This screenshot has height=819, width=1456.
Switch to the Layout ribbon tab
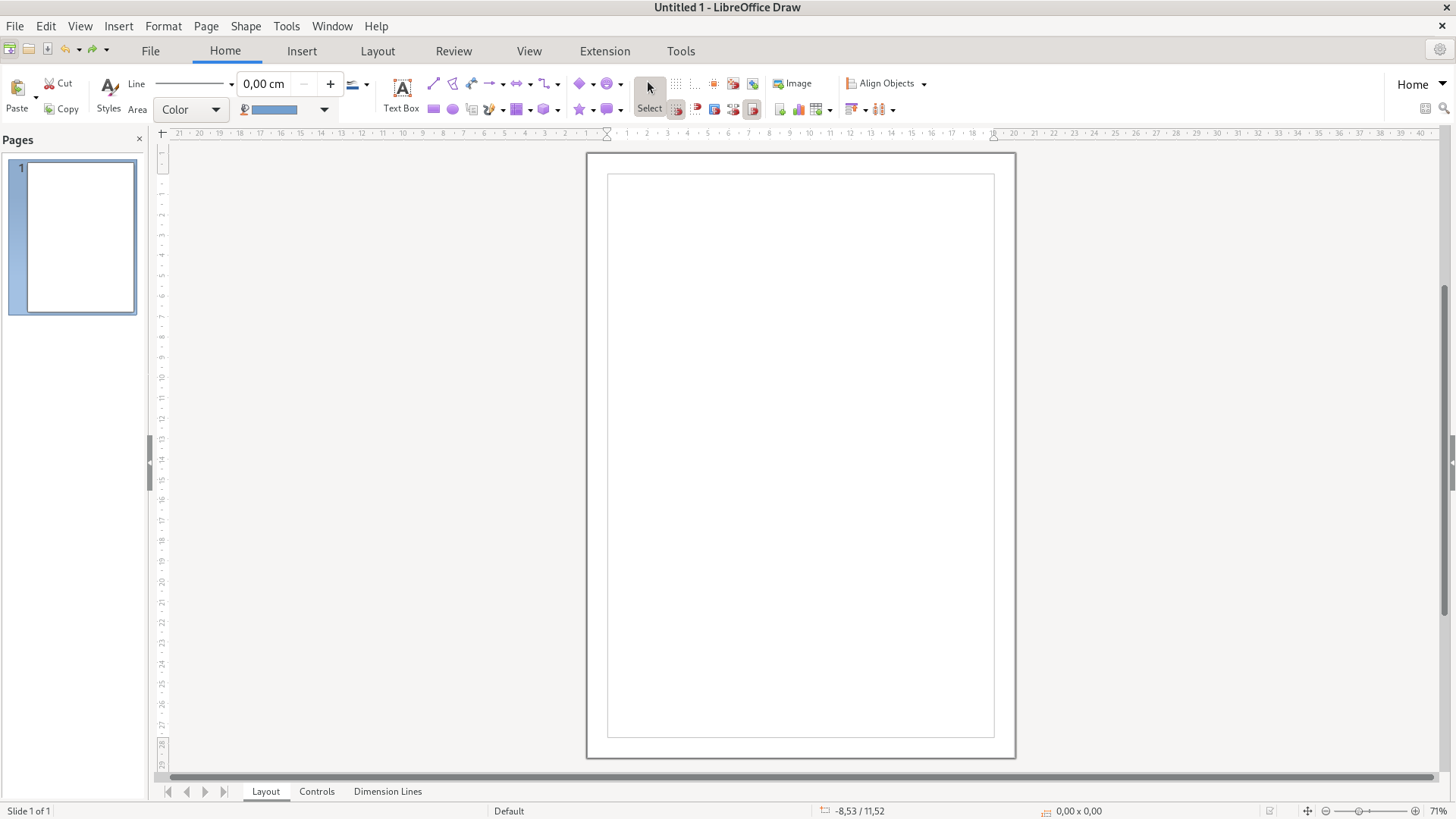coord(378,52)
